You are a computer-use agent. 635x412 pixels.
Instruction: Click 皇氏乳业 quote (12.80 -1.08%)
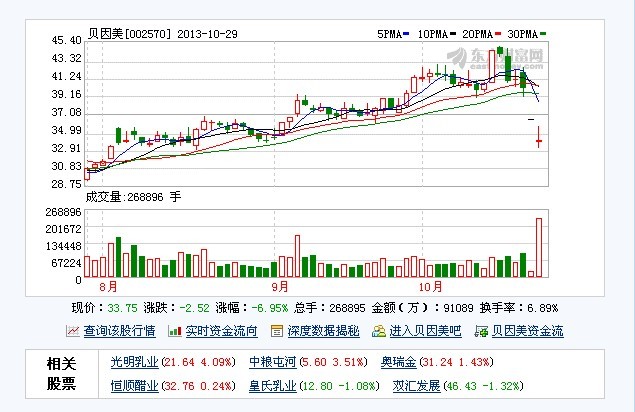point(339,386)
